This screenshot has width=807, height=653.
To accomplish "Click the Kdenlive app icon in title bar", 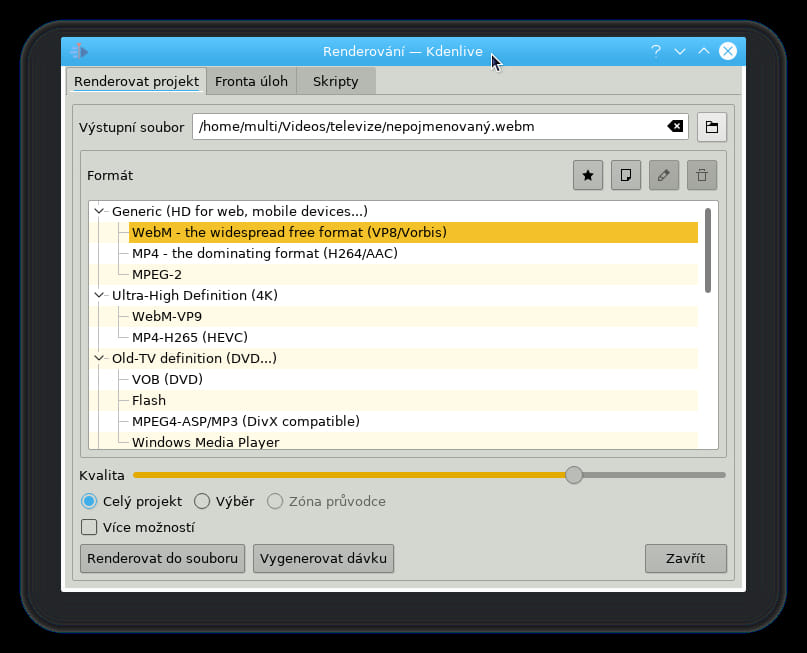I will 79,51.
